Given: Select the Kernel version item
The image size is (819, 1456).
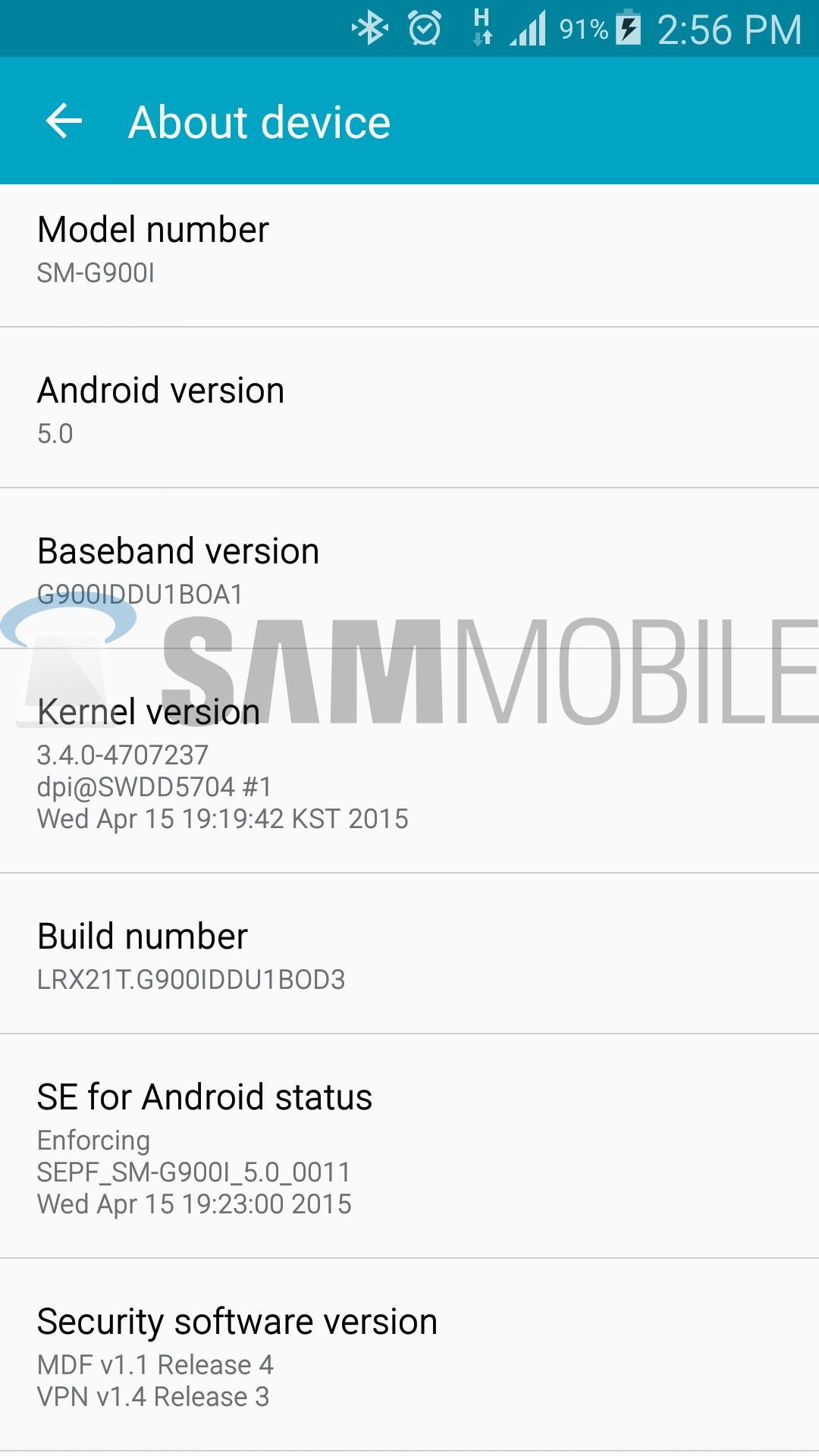Looking at the screenshot, I should (x=409, y=761).
